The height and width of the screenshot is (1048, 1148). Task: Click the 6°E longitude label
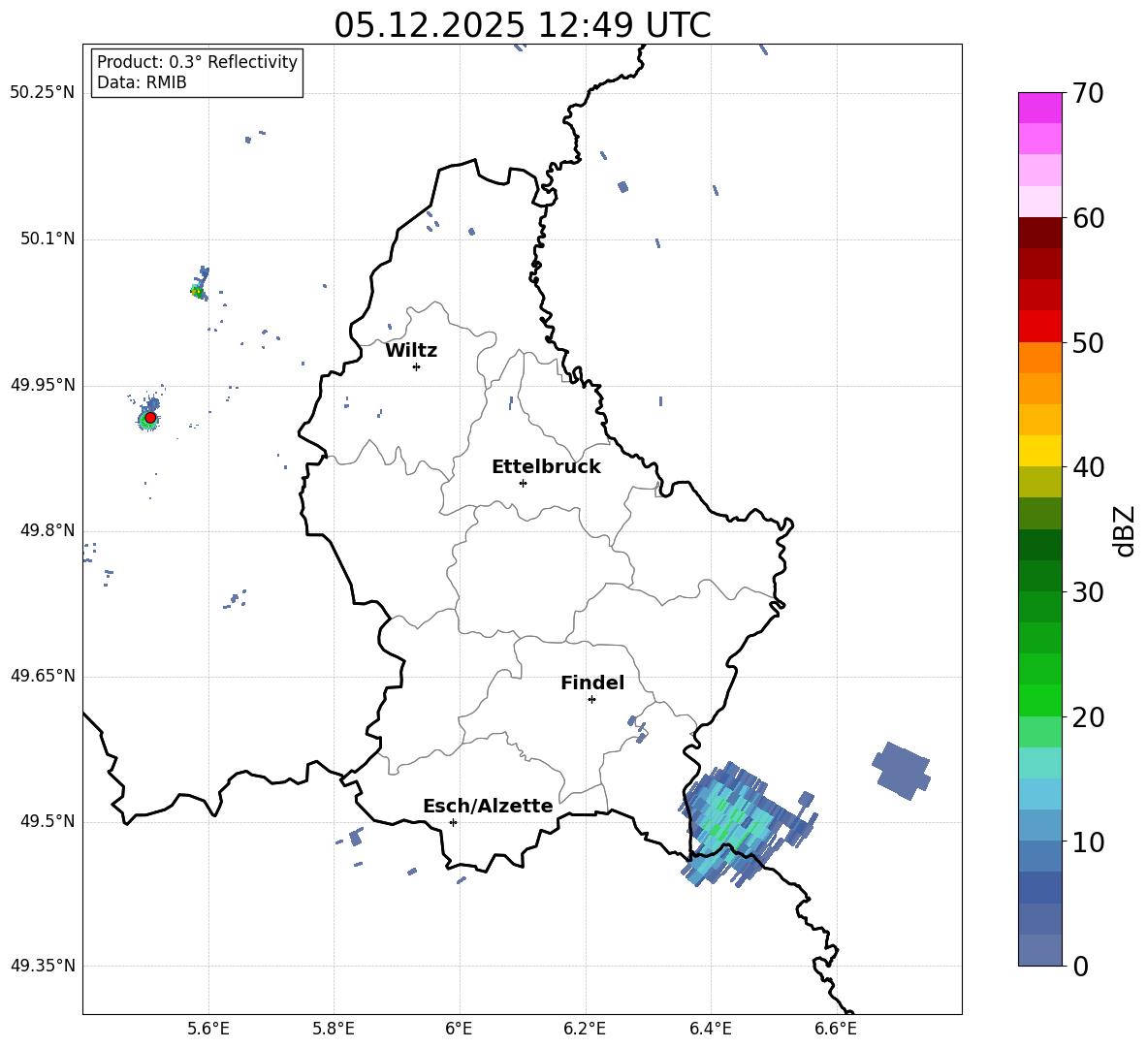[x=459, y=1029]
